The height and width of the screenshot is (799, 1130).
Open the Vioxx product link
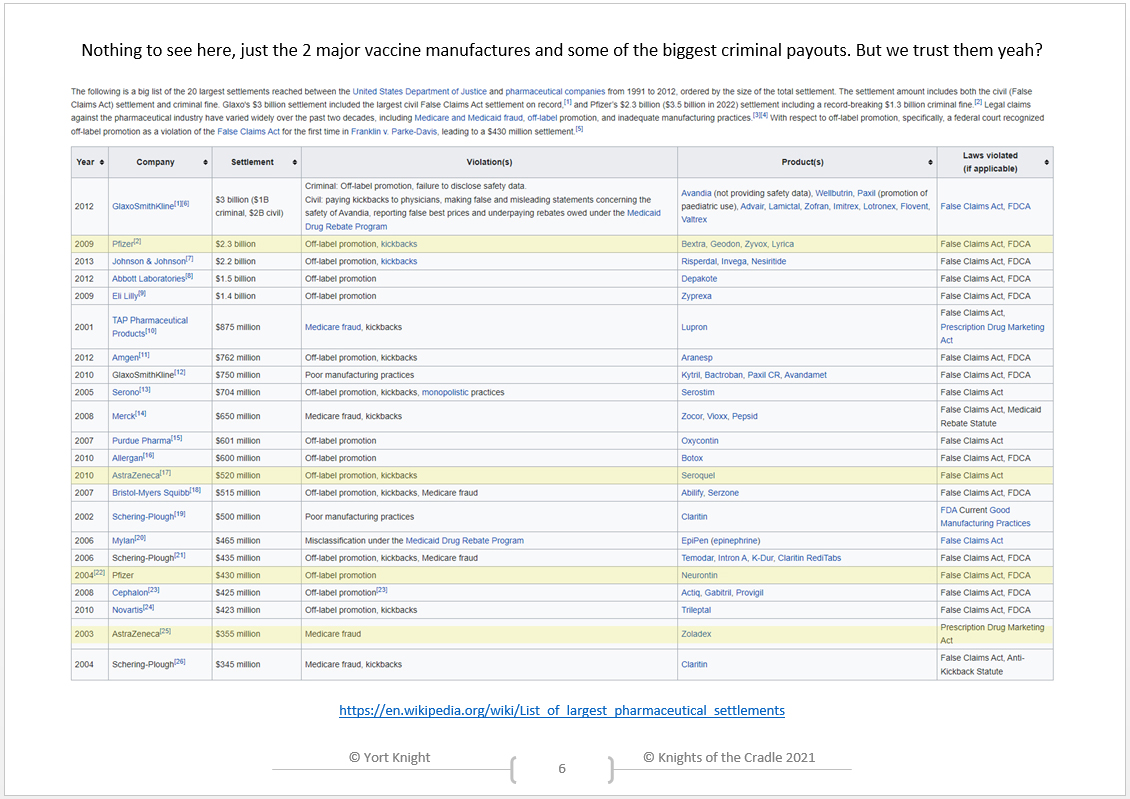coord(717,416)
